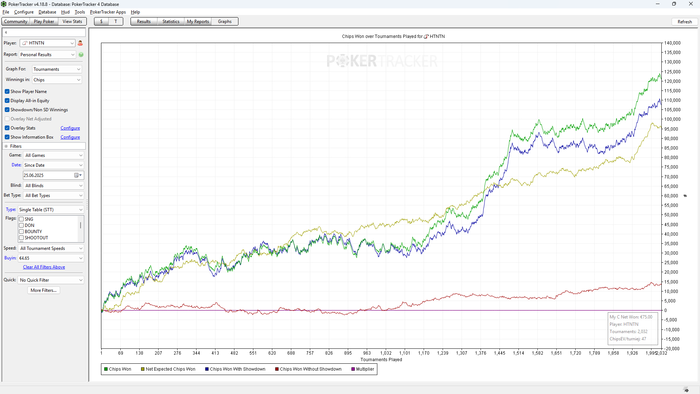700x394 pixels.
Task: Click the Chips Won green legend swatch
Action: (106, 369)
